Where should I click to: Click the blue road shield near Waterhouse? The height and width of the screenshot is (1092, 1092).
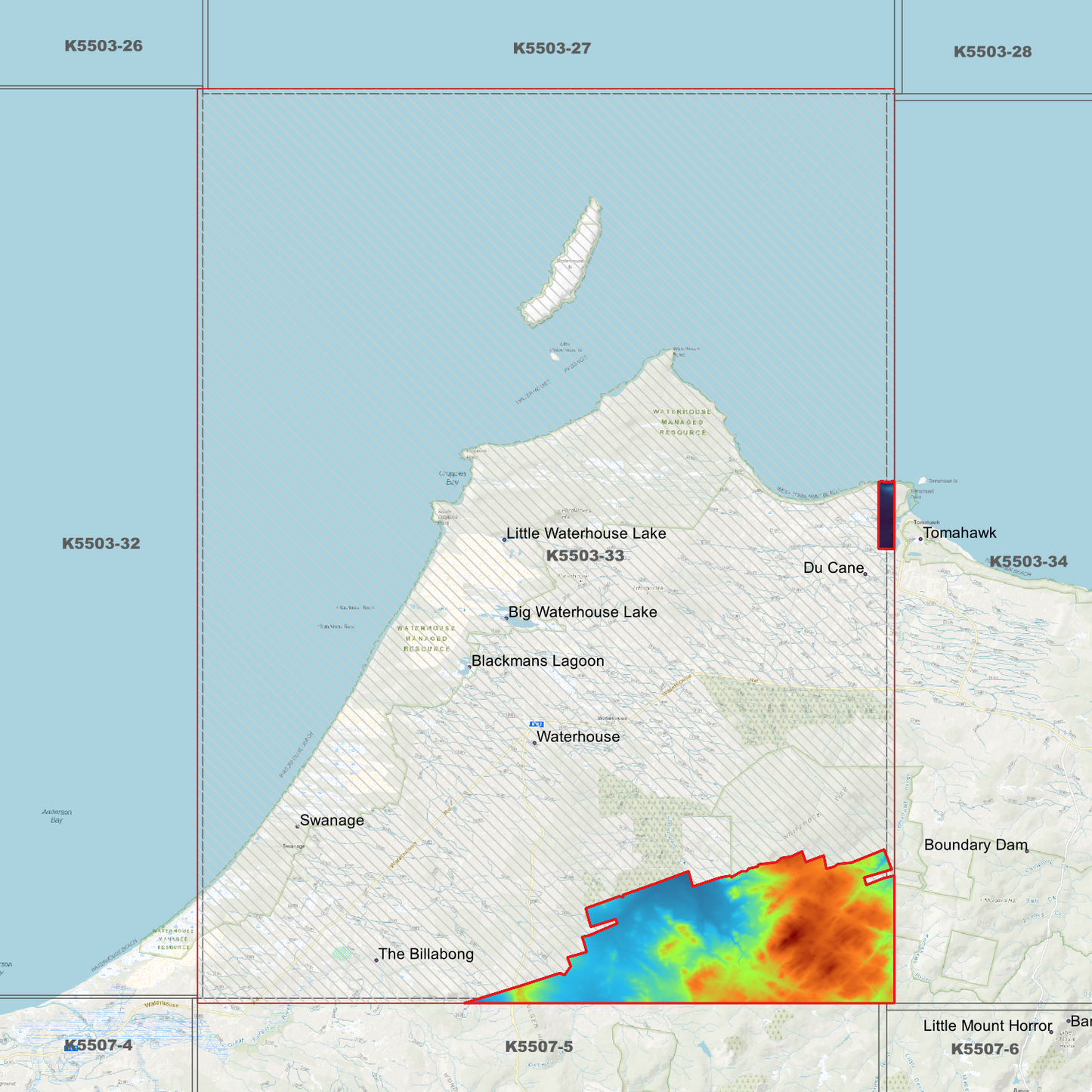tap(537, 724)
